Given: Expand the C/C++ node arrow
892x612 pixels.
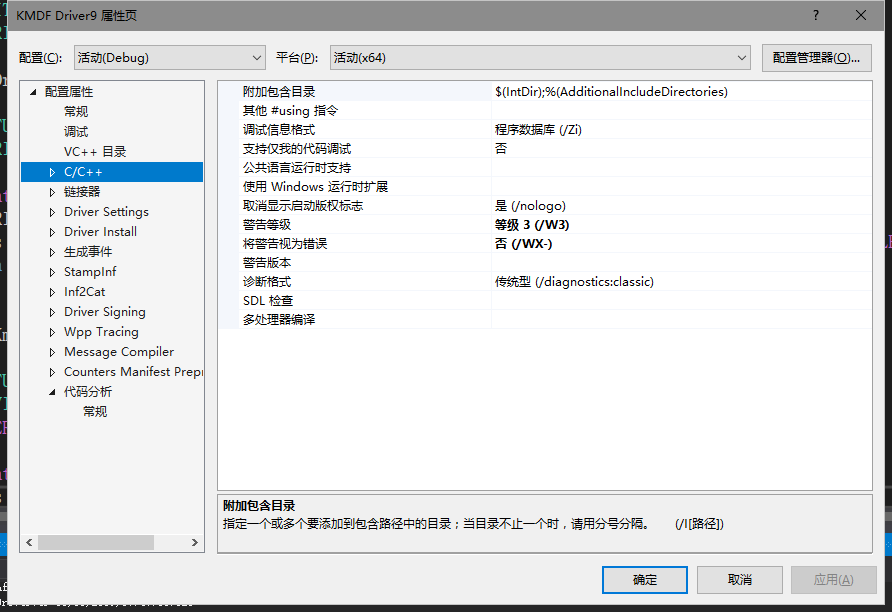Looking at the screenshot, I should click(x=52, y=172).
